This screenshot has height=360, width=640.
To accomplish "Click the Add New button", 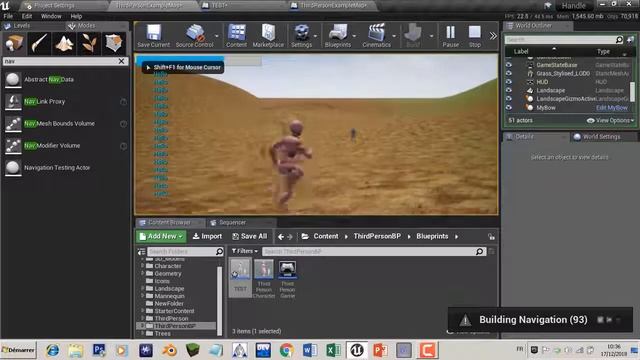I will 161,236.
